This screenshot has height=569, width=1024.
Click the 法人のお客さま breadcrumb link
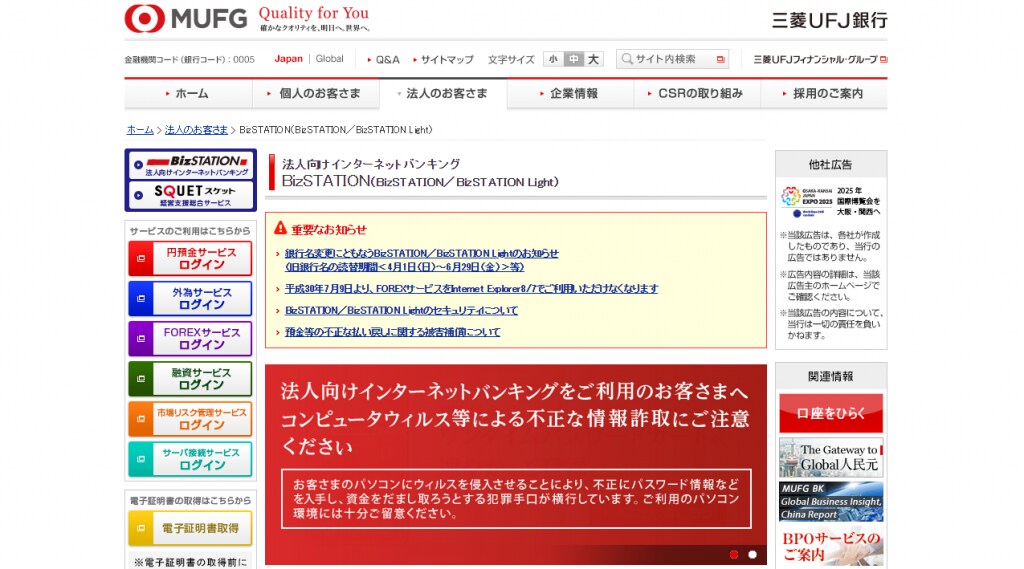tap(196, 129)
